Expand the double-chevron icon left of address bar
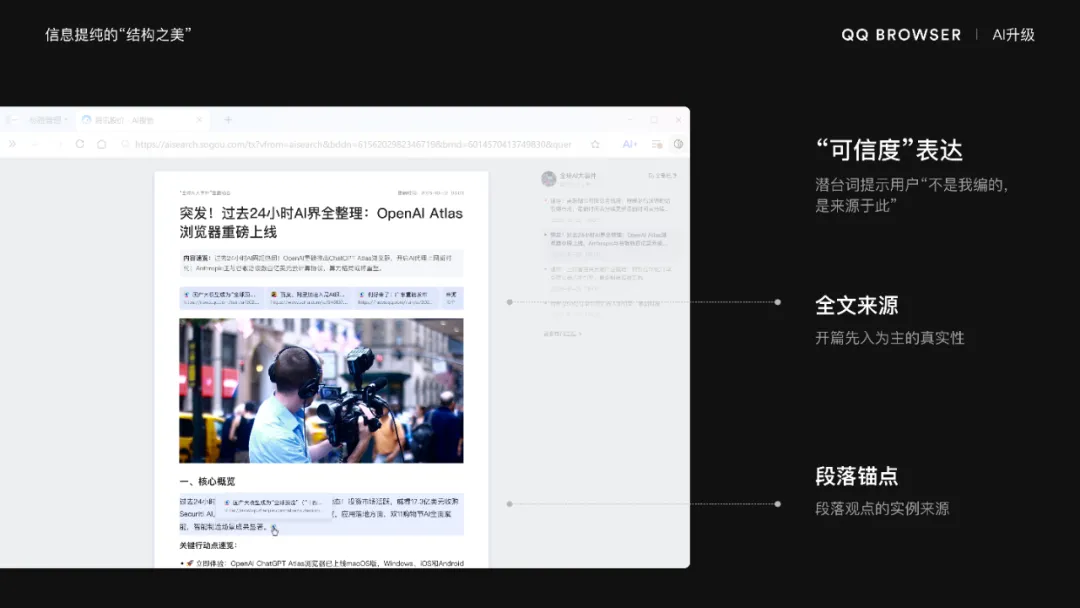The image size is (1080, 608). click(x=13, y=144)
